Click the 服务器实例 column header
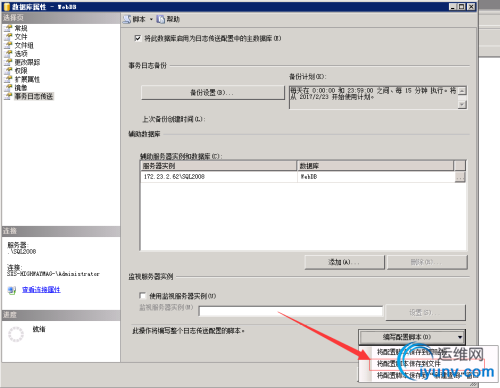This screenshot has height=388, width=500. [x=219, y=166]
